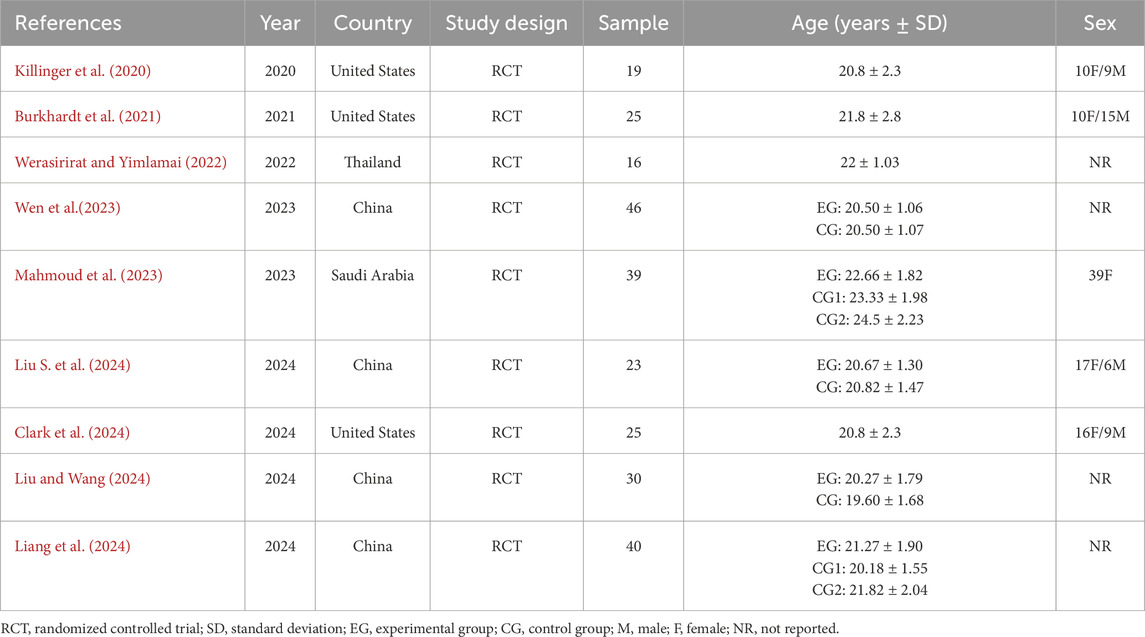
Task: Follow the Werasirirat and Yimlamai (2022) link
Action: (120, 163)
